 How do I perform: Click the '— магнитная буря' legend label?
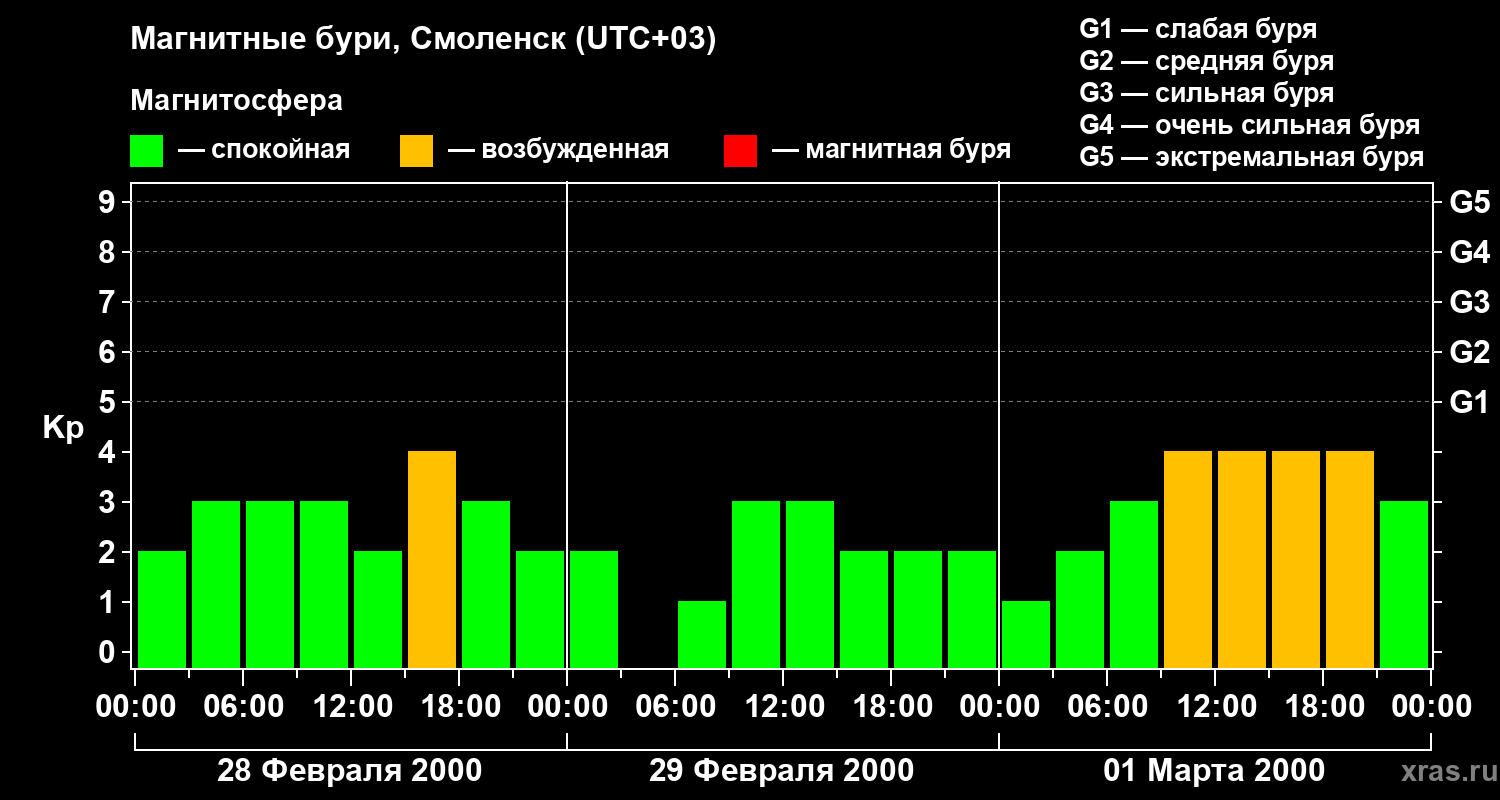[891, 150]
